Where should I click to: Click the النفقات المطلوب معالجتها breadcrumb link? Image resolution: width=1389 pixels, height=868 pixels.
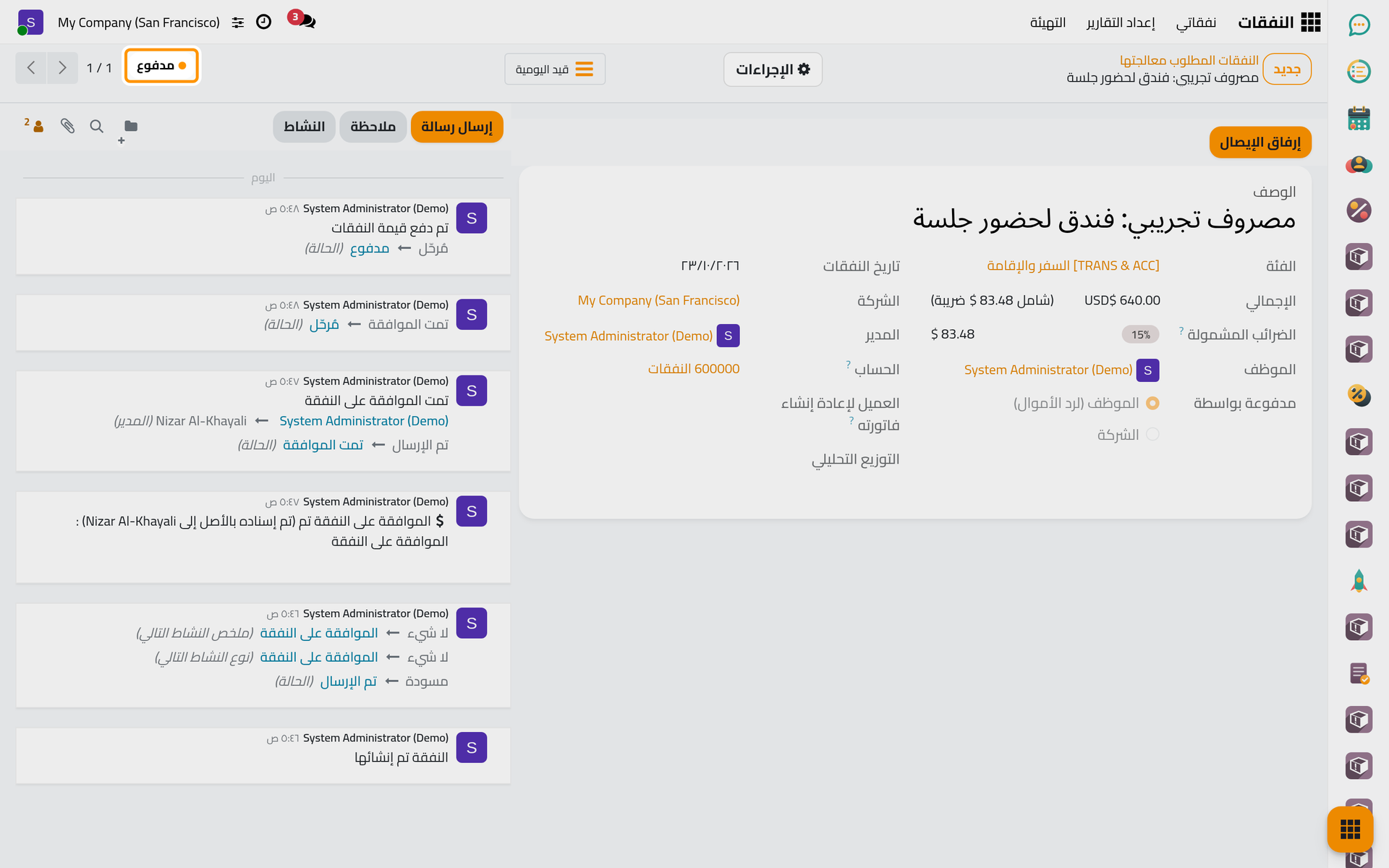(x=1189, y=60)
